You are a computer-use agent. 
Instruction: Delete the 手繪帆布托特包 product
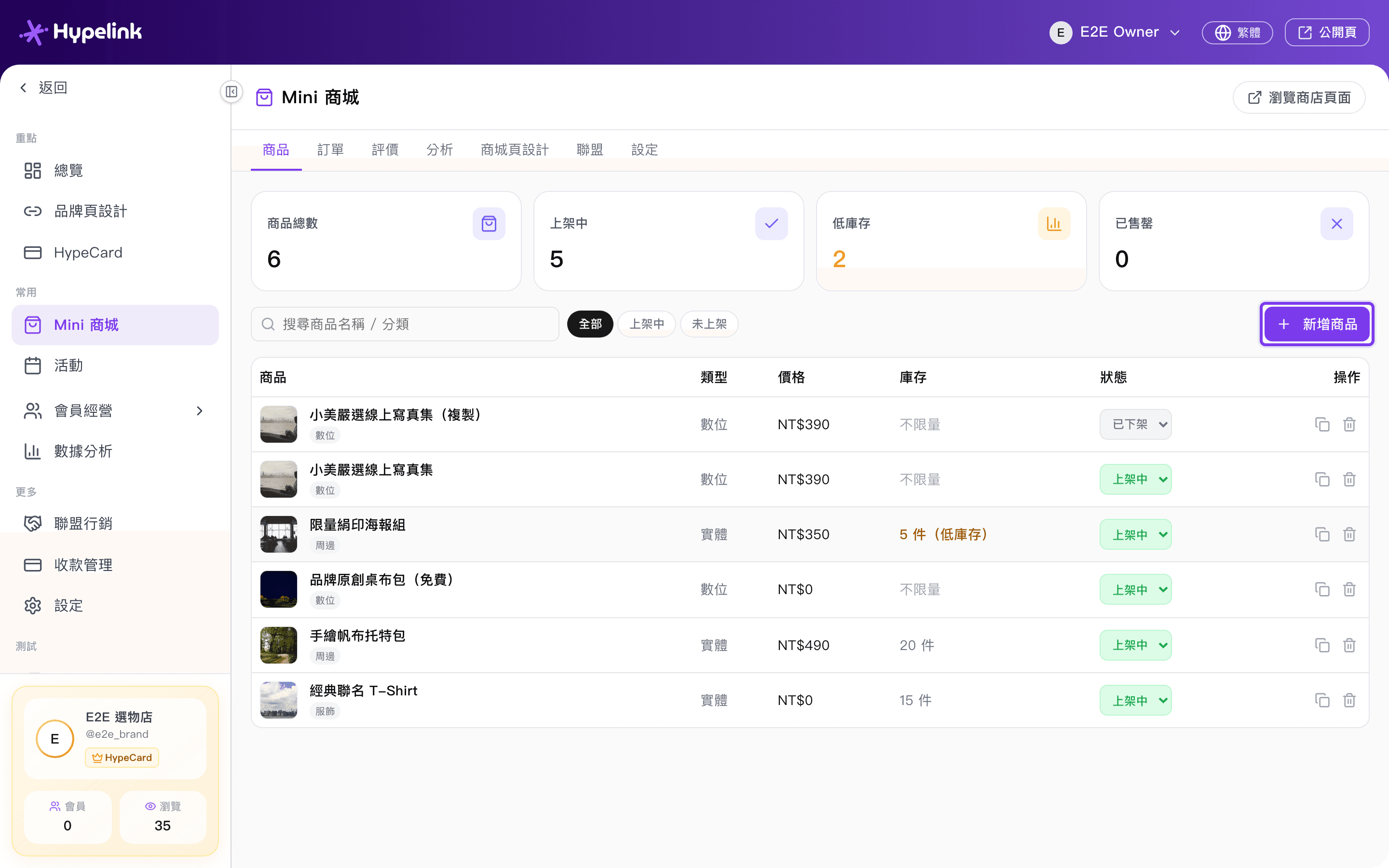click(1349, 645)
